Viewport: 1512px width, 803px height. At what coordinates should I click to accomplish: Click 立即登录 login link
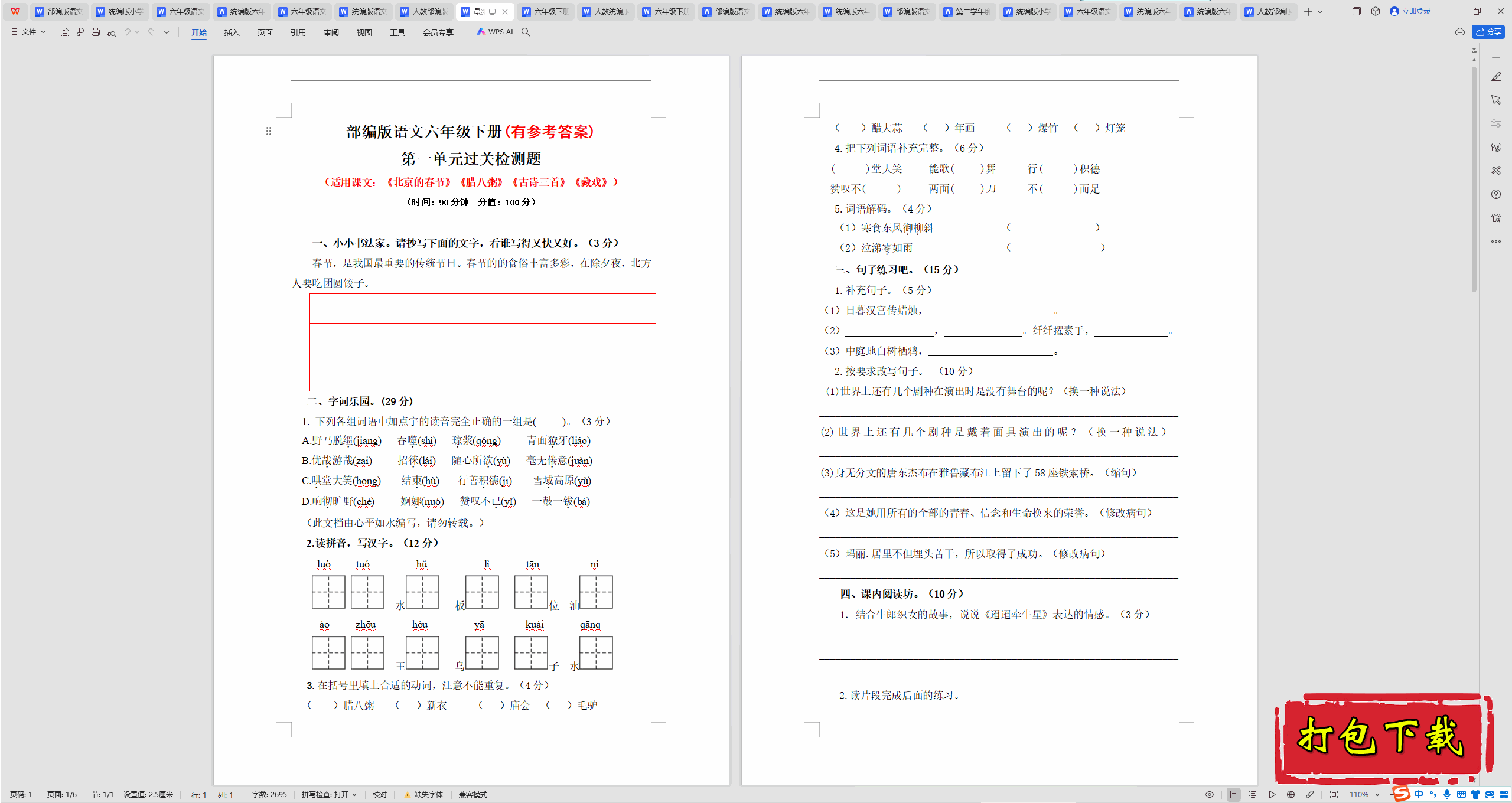tap(1410, 11)
